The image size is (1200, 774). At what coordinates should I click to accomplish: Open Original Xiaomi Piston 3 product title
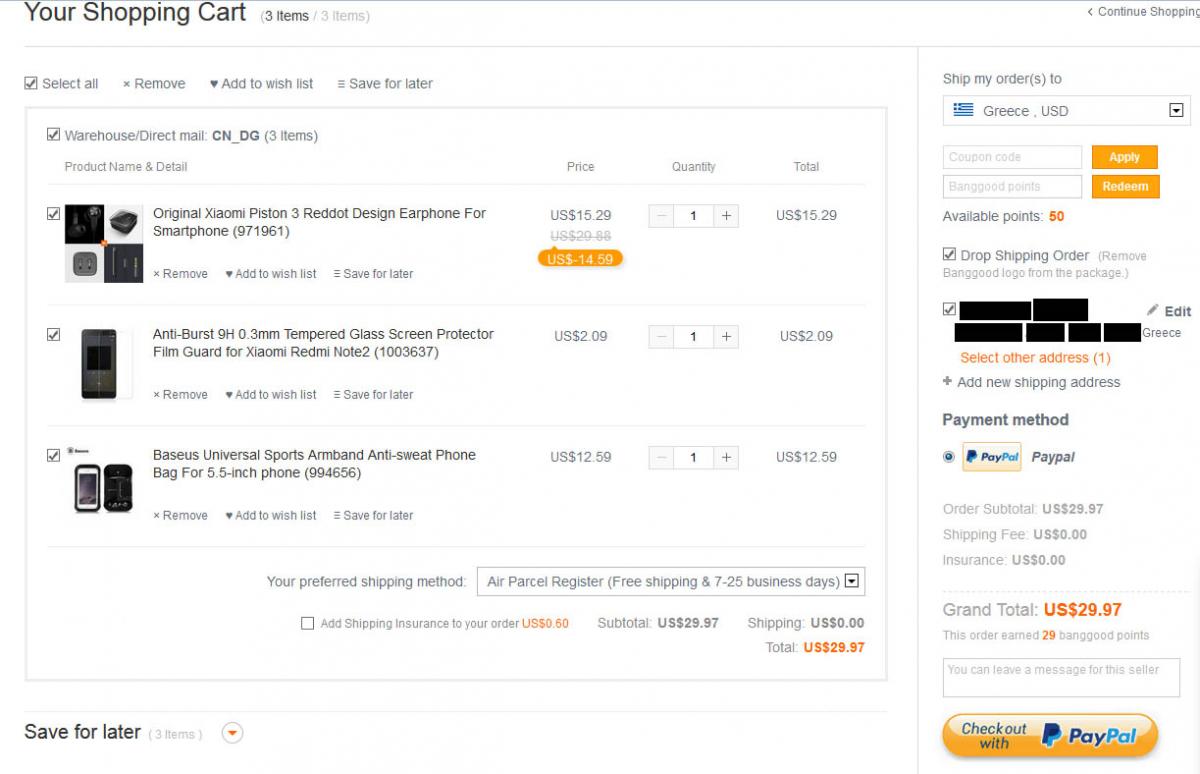tap(319, 222)
